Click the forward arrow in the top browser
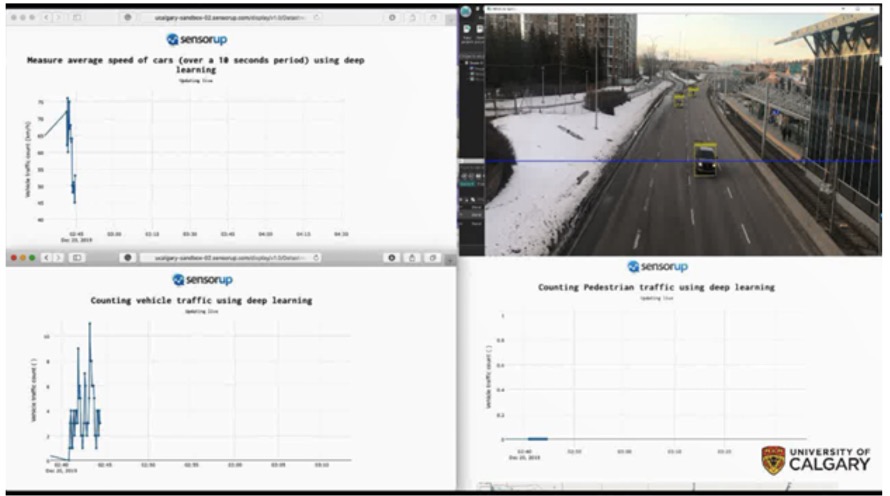 (57, 18)
